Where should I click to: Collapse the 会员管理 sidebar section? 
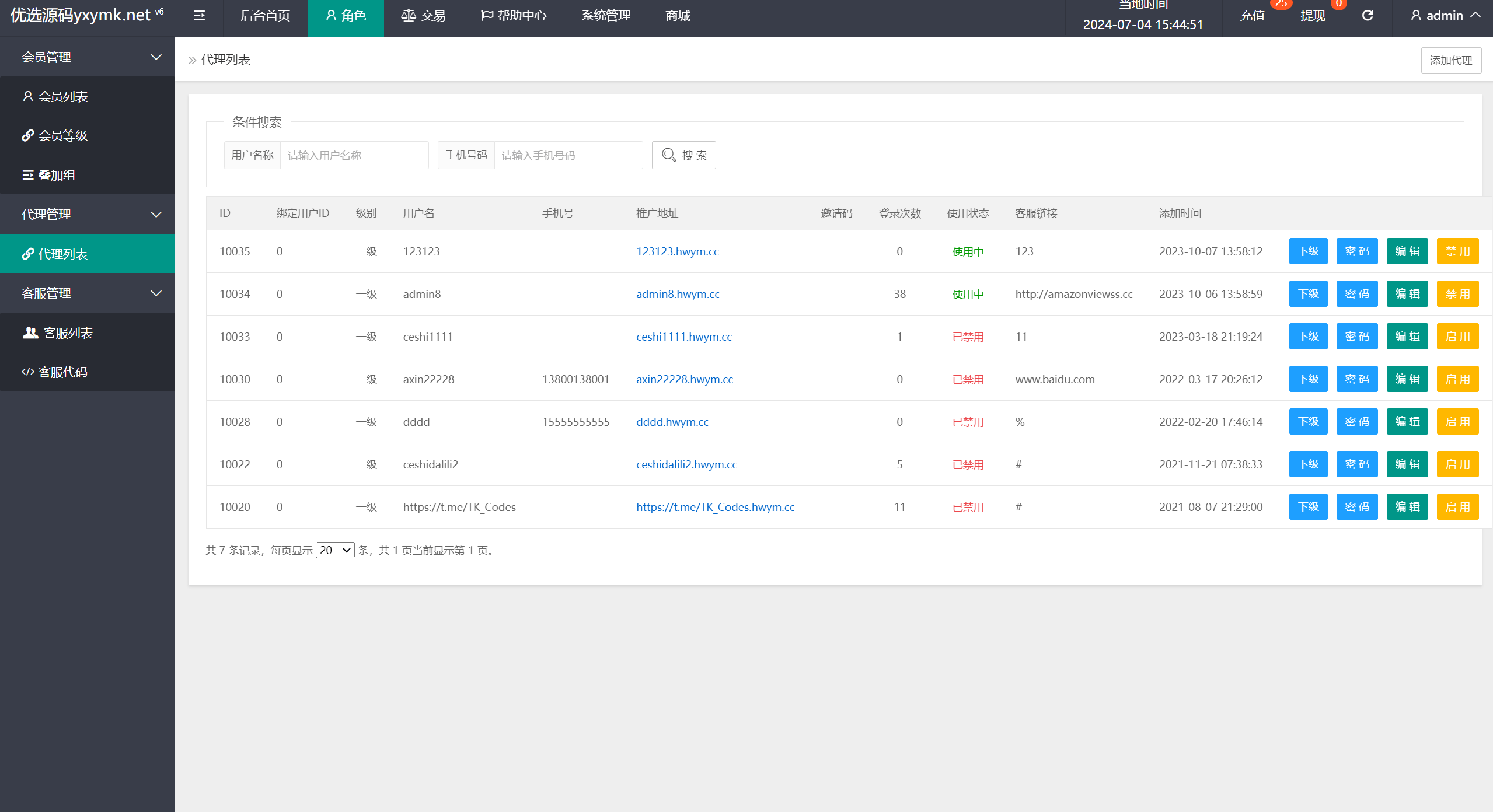click(x=88, y=57)
